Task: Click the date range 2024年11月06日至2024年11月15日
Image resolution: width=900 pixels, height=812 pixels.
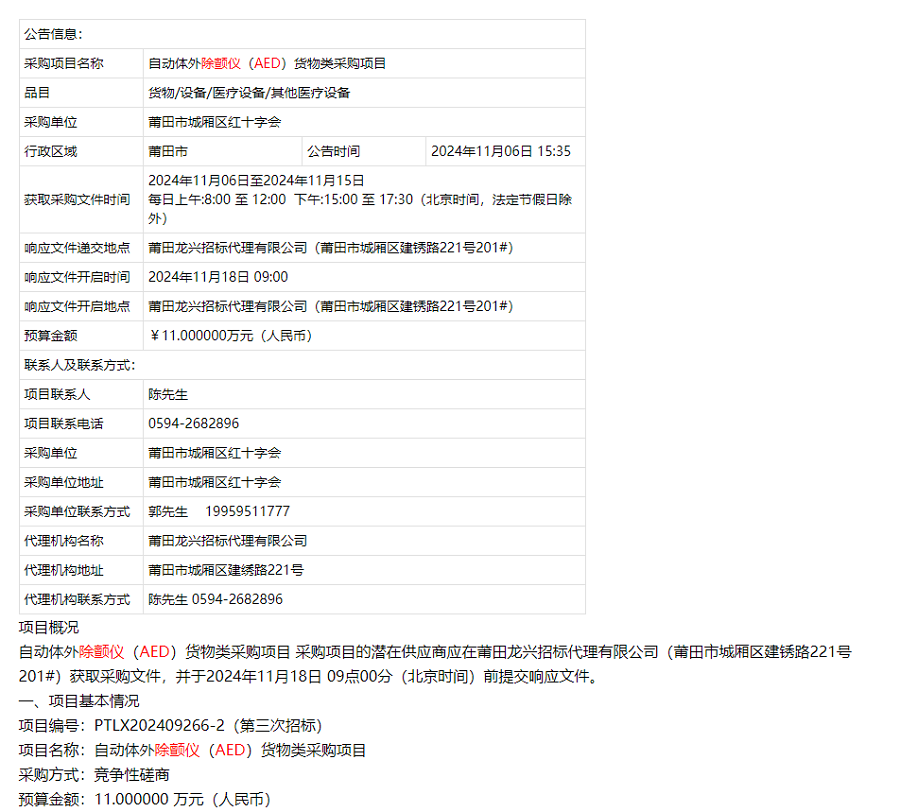Action: click(256, 181)
